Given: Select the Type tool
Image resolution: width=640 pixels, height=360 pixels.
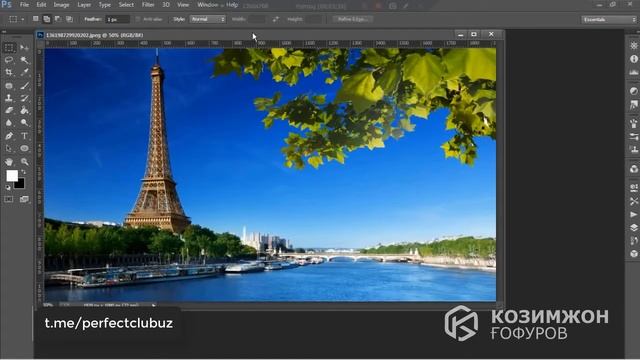Looking at the screenshot, I should click(x=24, y=136).
